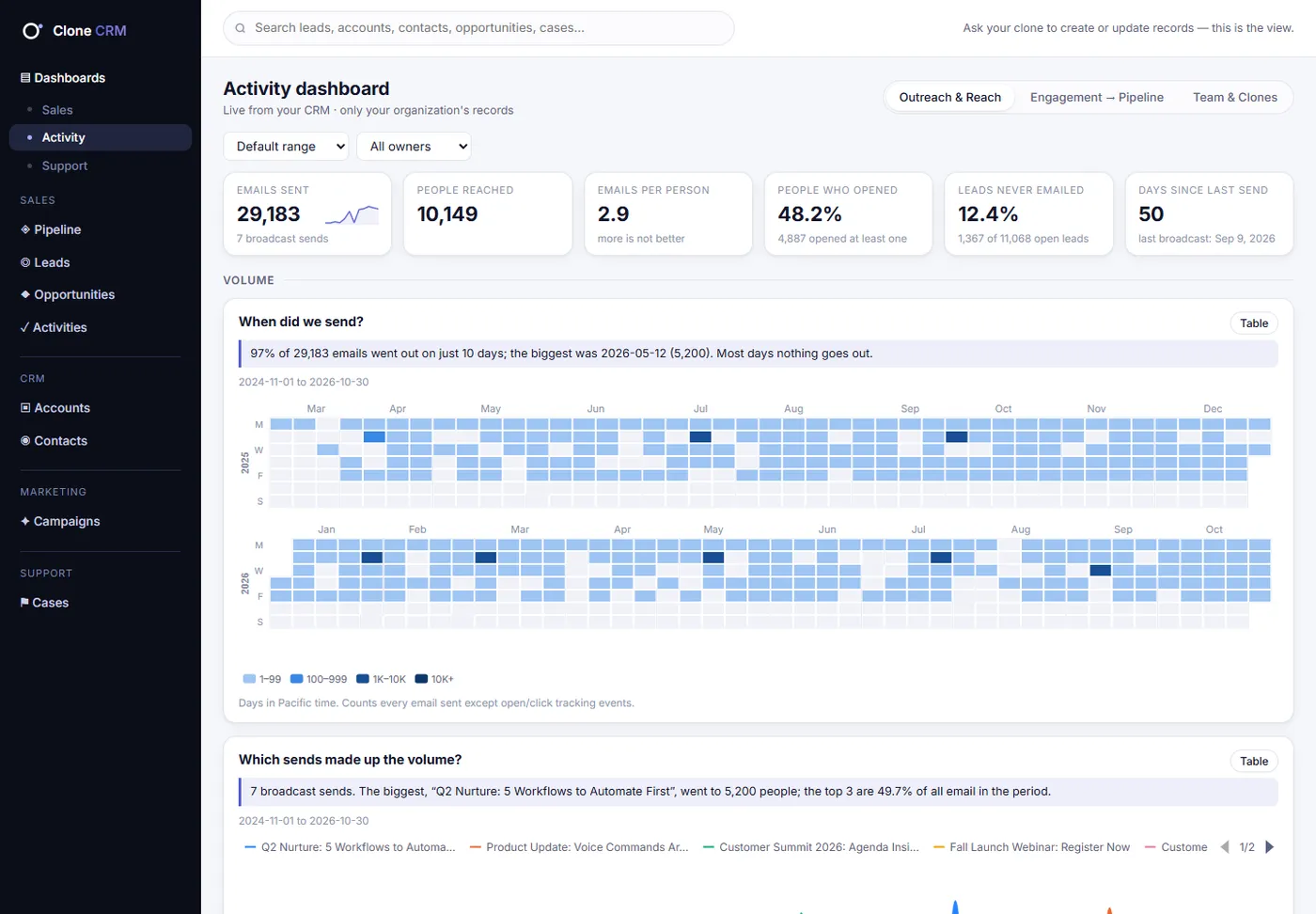This screenshot has height=914, width=1316.
Task: Click the People Reached value 10,149
Action: click(447, 214)
